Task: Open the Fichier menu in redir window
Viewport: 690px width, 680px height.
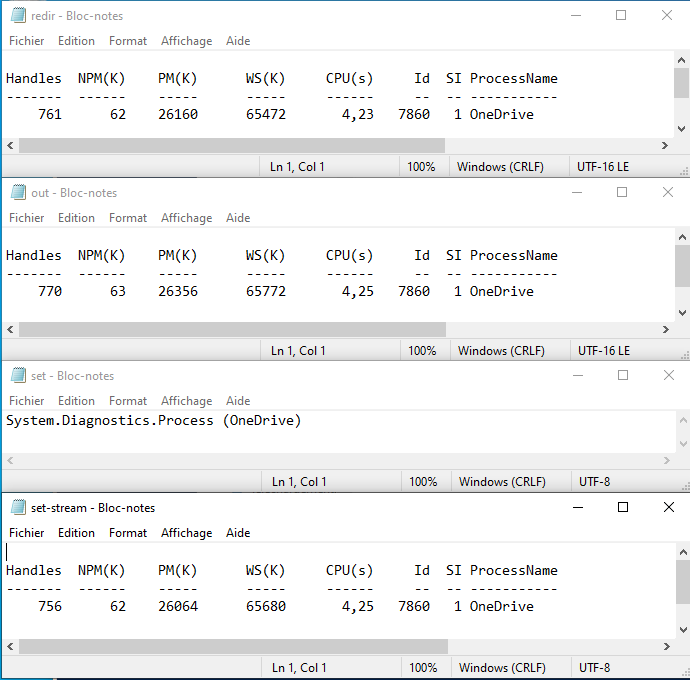Action: pyautogui.click(x=27, y=41)
